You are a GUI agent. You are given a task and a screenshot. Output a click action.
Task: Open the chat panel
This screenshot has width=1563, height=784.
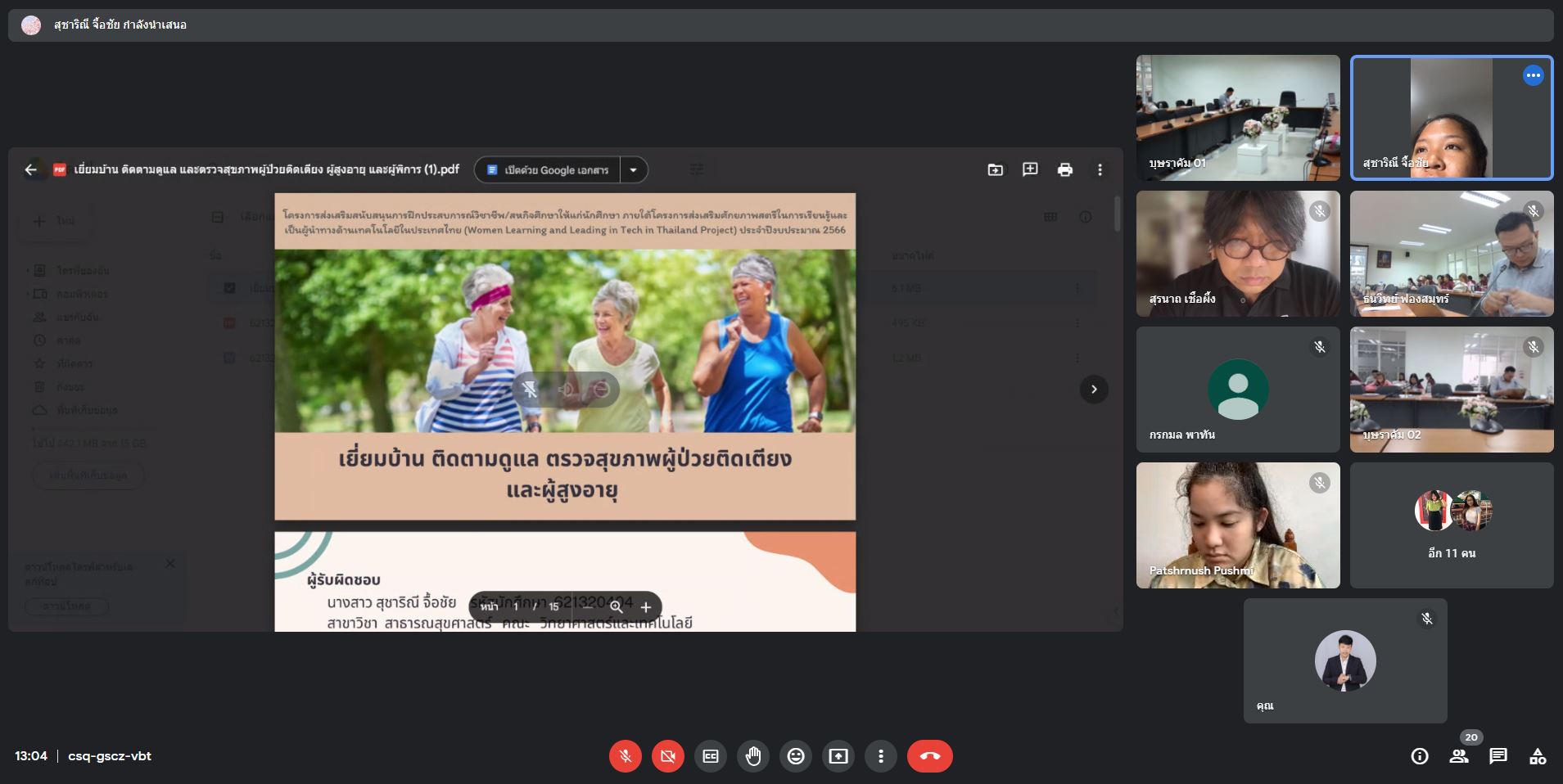[x=1498, y=756]
